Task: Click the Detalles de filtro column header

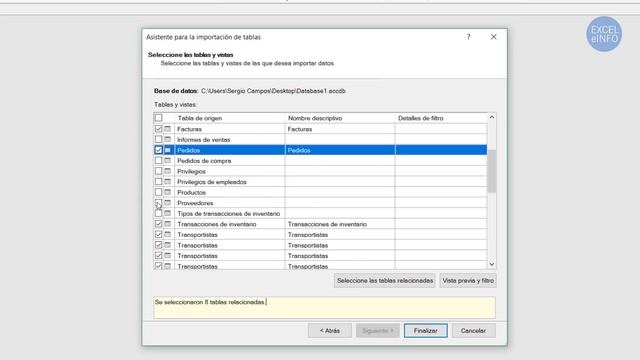Action: coord(441,118)
